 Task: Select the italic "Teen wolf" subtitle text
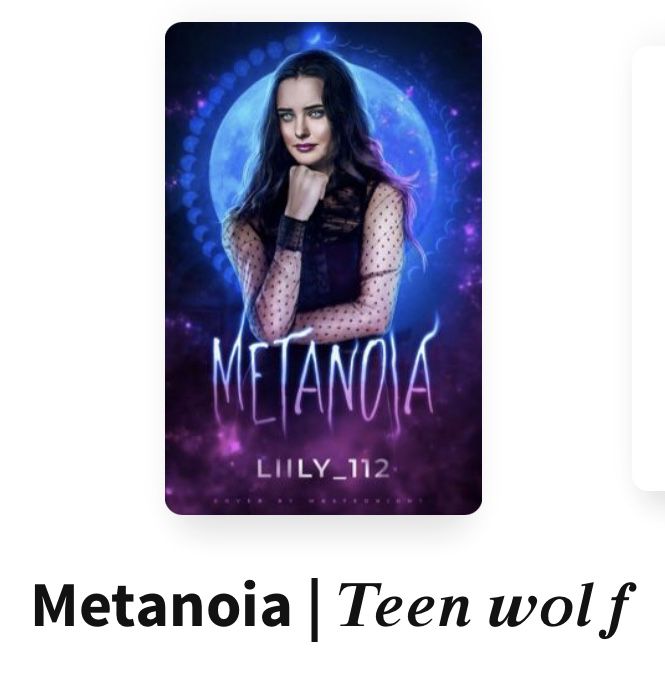tap(487, 609)
